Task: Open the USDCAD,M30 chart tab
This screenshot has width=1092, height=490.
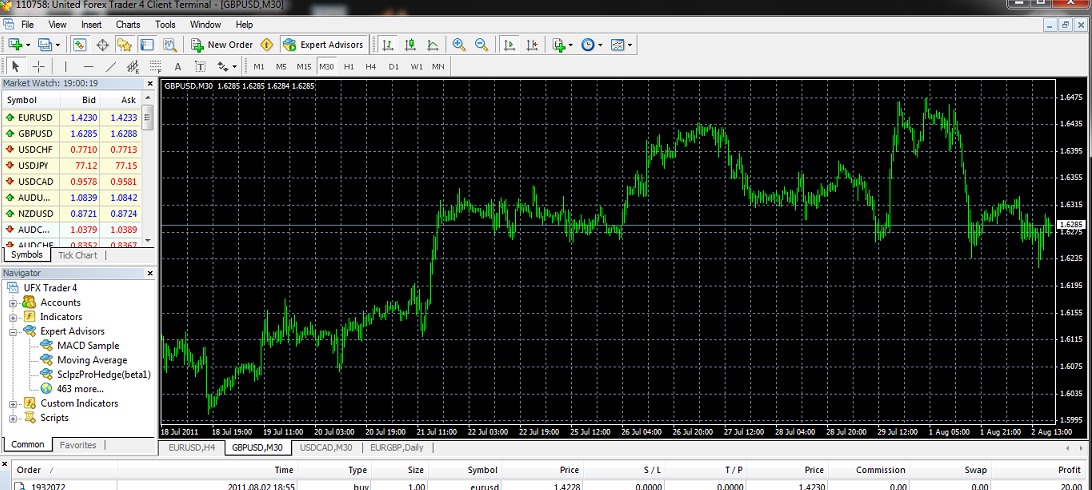Action: tap(326, 448)
